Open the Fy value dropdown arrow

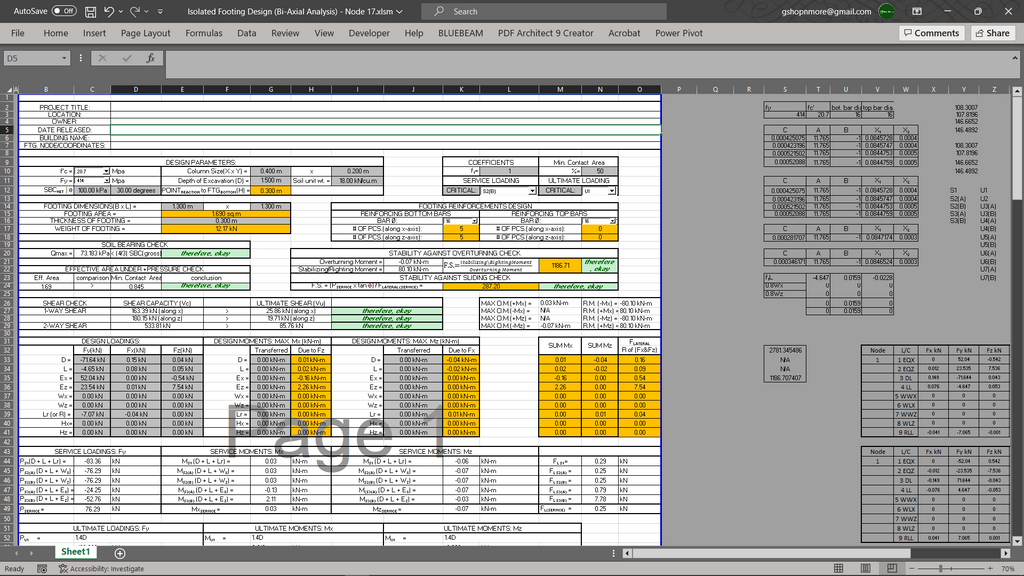coord(106,180)
